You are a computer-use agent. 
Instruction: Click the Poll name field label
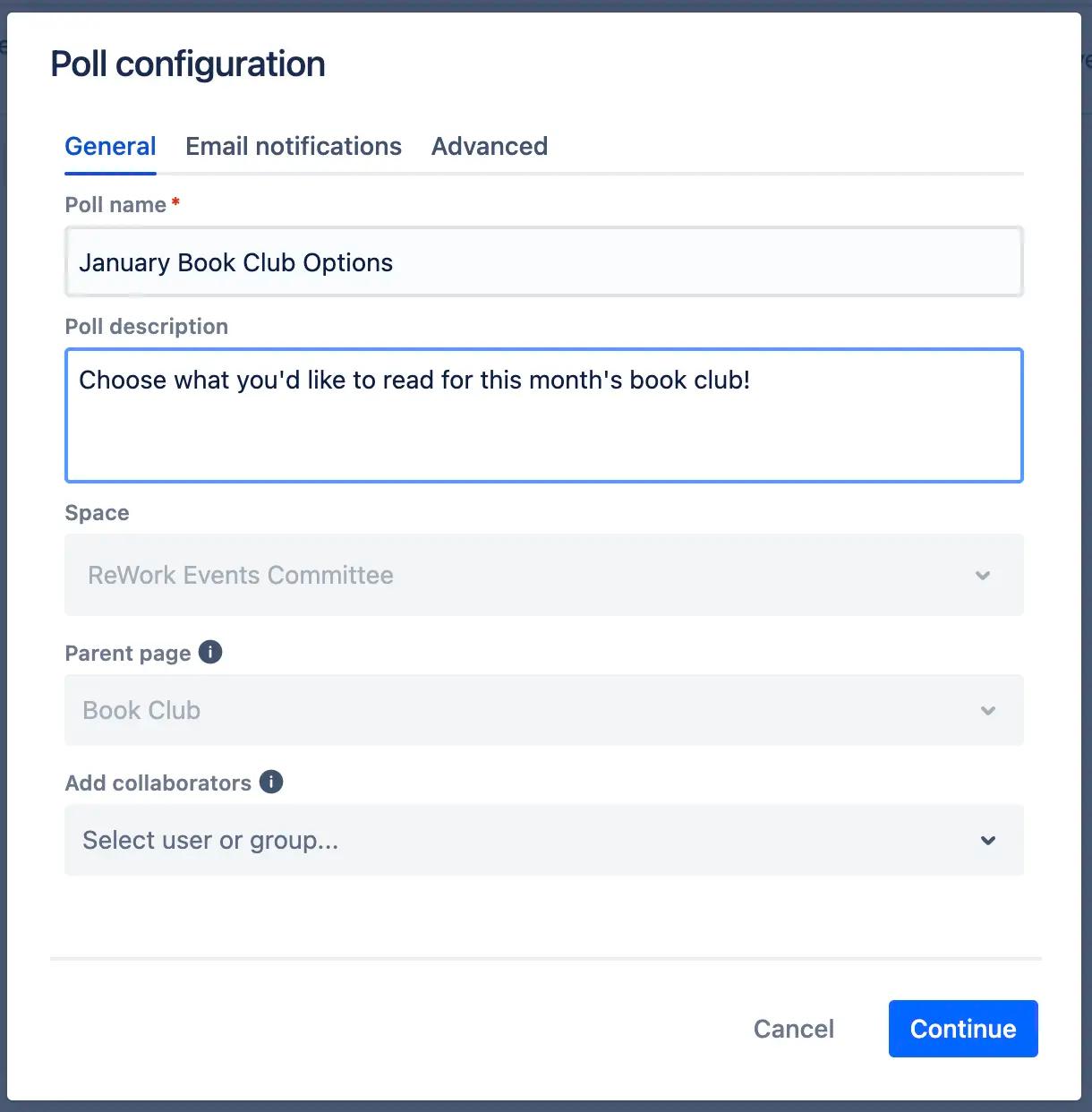click(115, 205)
